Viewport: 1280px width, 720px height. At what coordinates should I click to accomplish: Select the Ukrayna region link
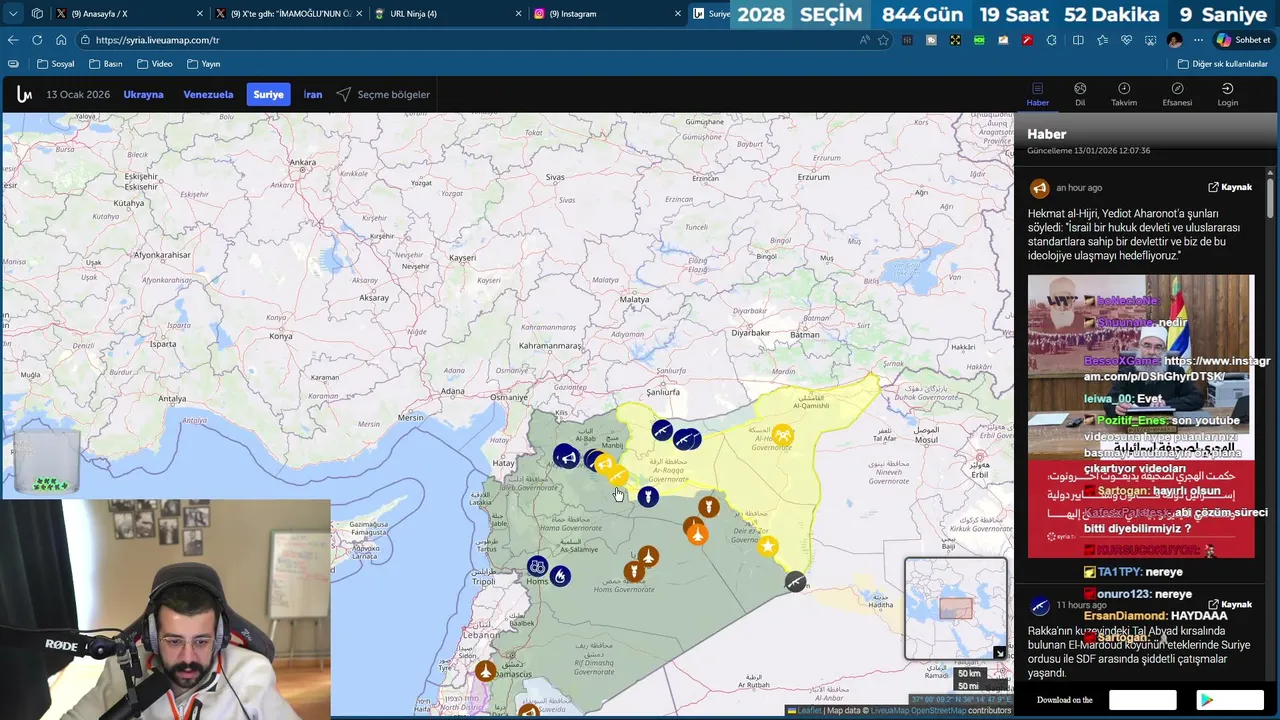pos(143,94)
